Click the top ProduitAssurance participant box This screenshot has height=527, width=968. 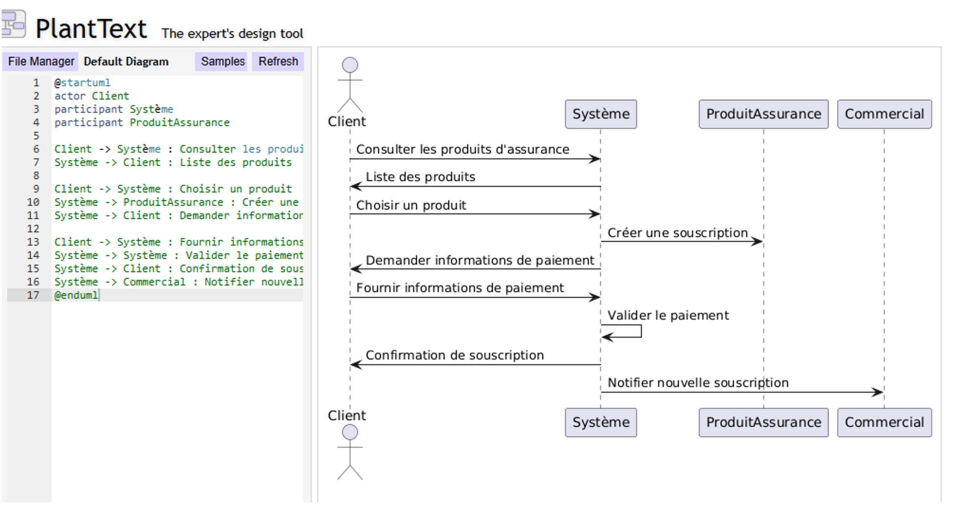click(764, 114)
